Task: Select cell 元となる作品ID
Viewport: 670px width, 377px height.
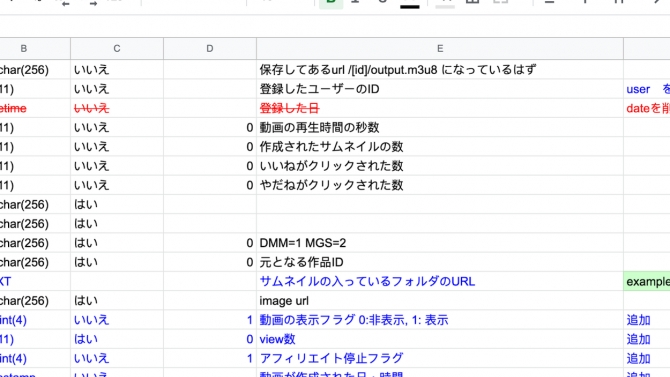Action: click(x=440, y=262)
